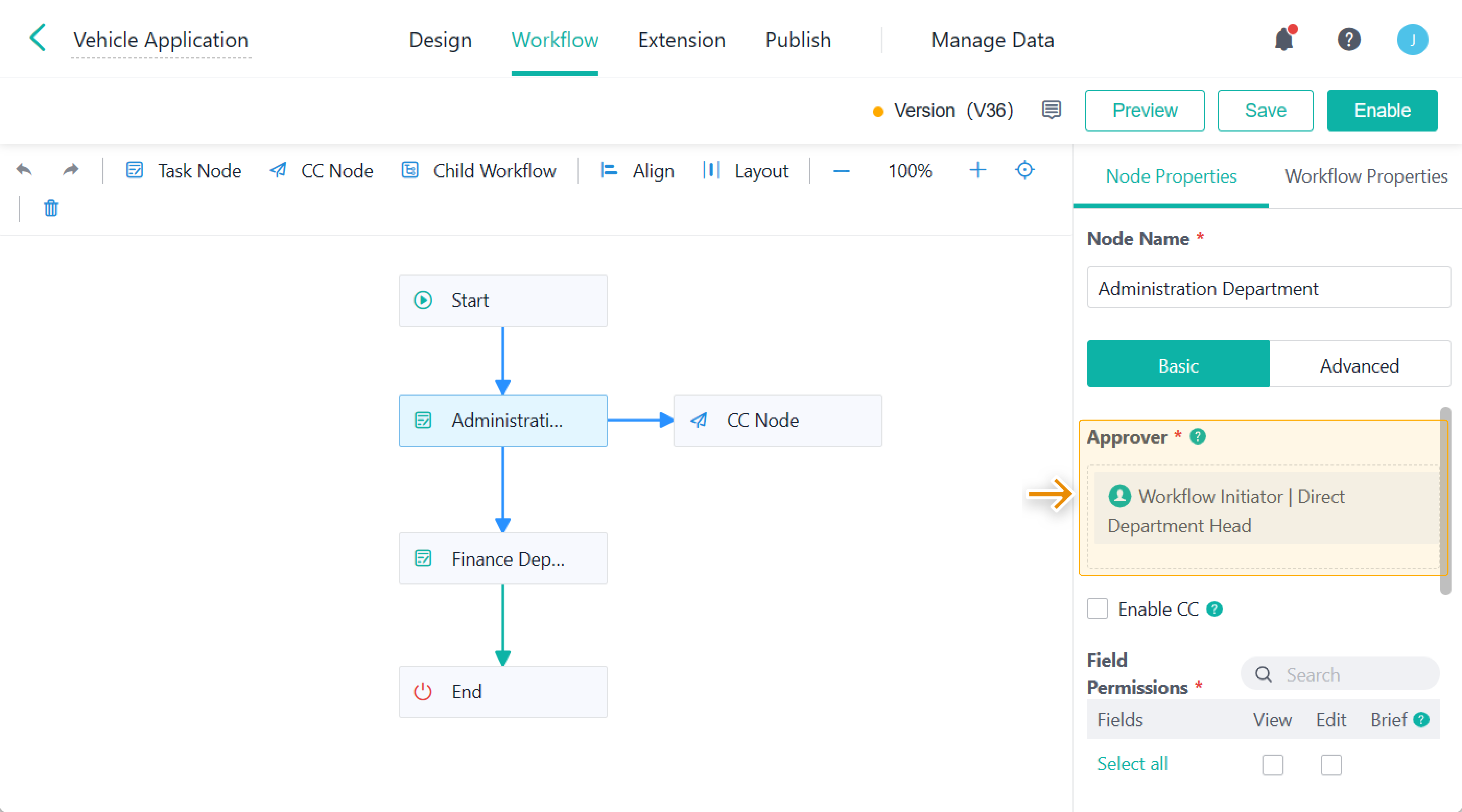This screenshot has height=812, width=1462.
Task: Open the notifications bell
Action: coord(1284,39)
